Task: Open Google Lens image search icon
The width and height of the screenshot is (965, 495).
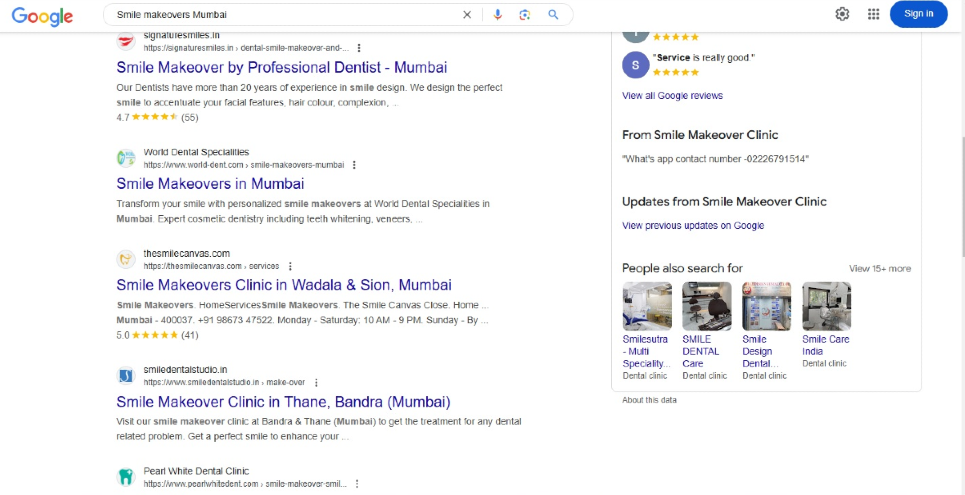Action: click(525, 15)
